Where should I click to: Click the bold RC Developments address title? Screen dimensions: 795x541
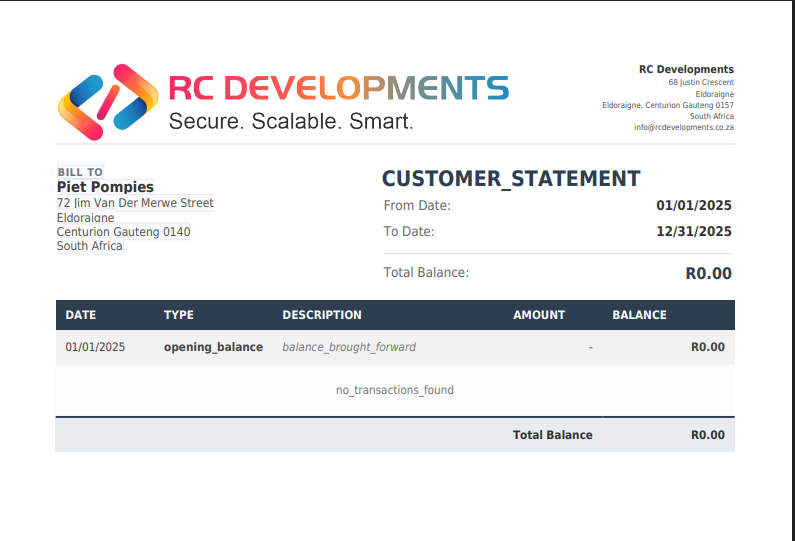click(x=686, y=69)
